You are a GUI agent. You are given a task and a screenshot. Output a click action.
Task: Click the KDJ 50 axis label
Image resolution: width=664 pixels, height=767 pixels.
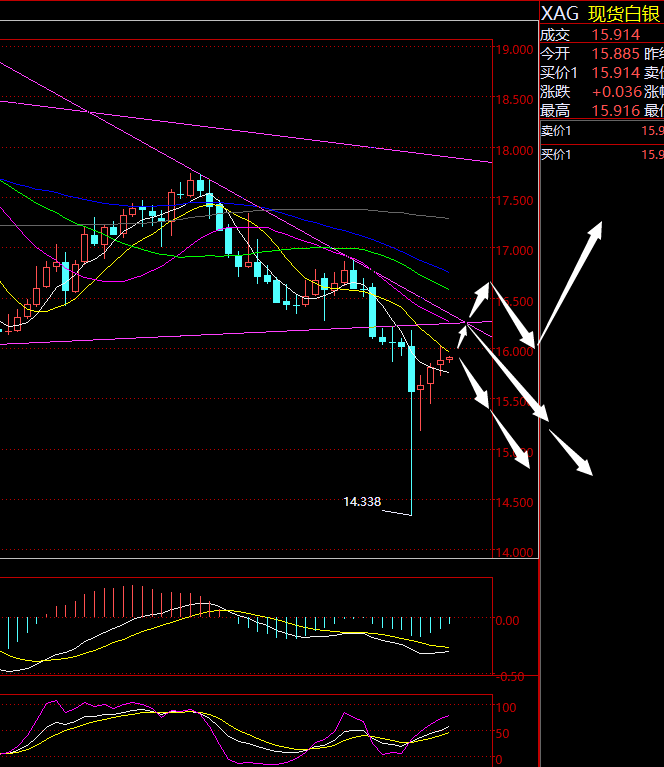pyautogui.click(x=503, y=734)
